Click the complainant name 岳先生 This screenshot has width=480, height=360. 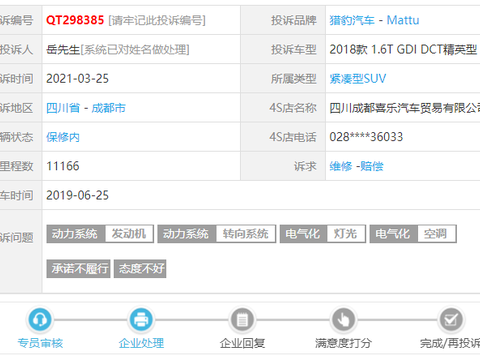[63, 50]
